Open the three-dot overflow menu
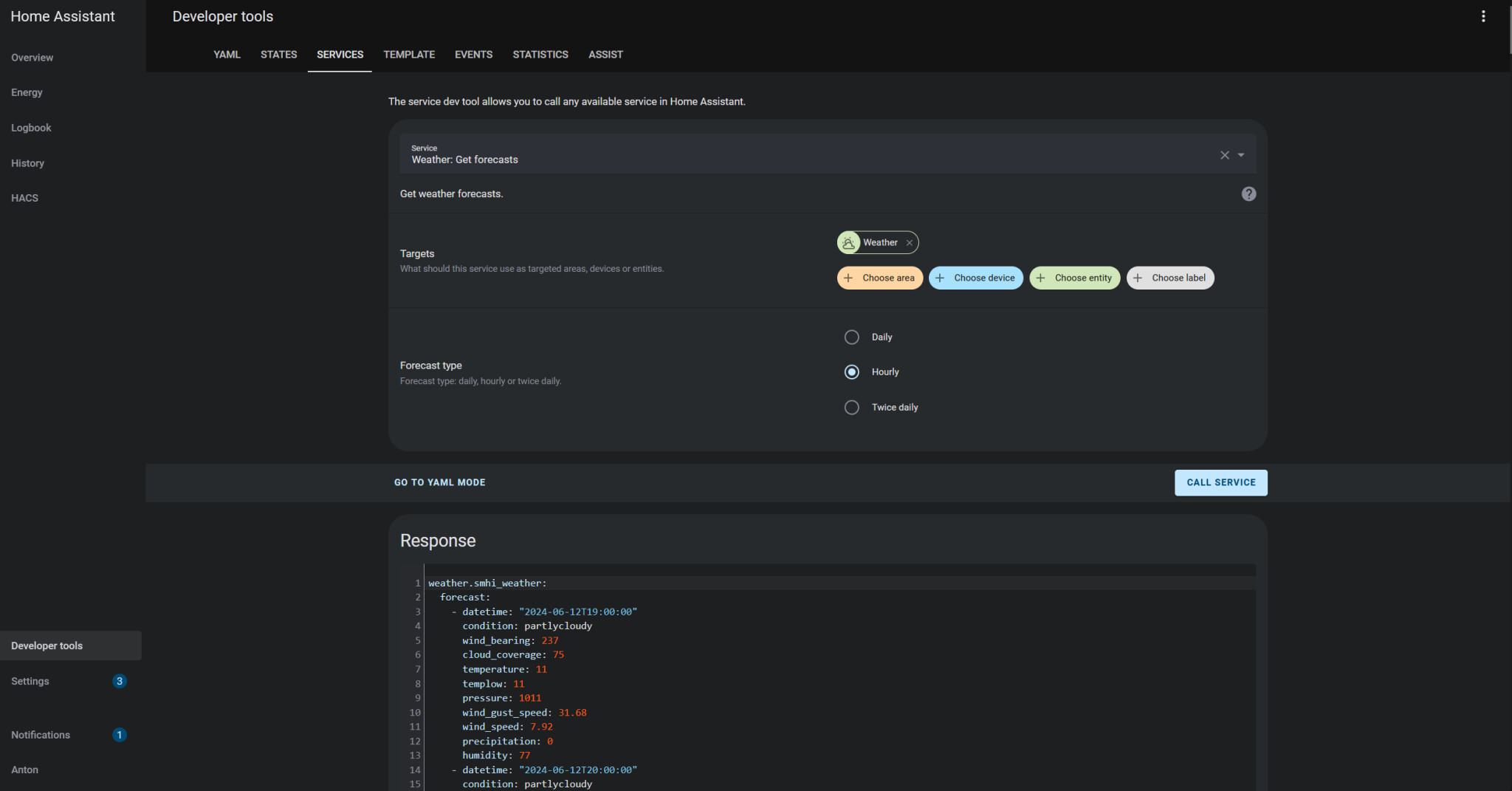This screenshot has height=791, width=1512. 1482,16
